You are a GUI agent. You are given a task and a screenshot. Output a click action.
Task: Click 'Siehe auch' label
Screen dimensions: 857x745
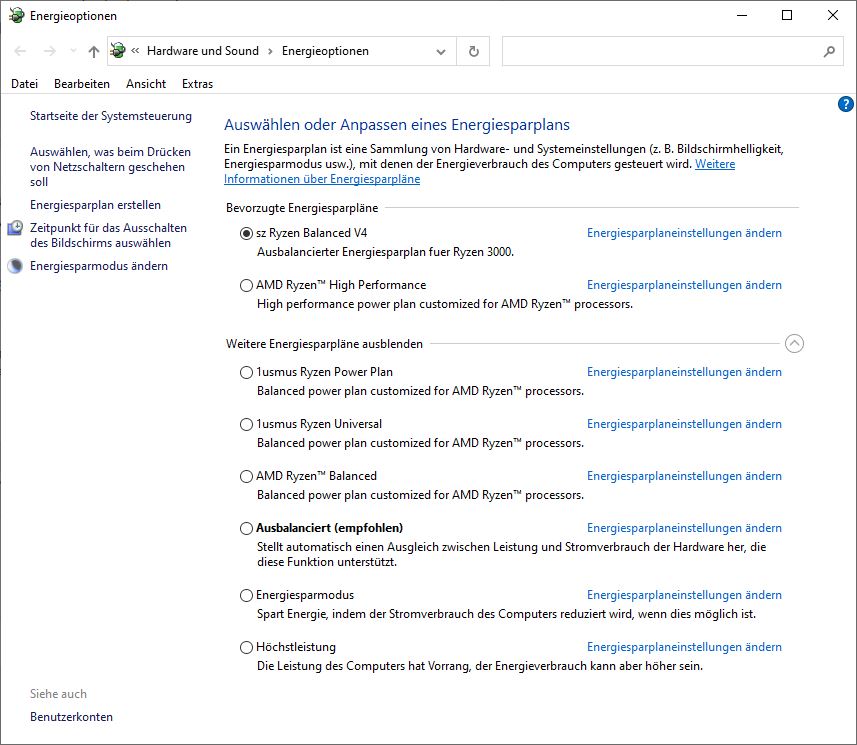pyautogui.click(x=58, y=694)
